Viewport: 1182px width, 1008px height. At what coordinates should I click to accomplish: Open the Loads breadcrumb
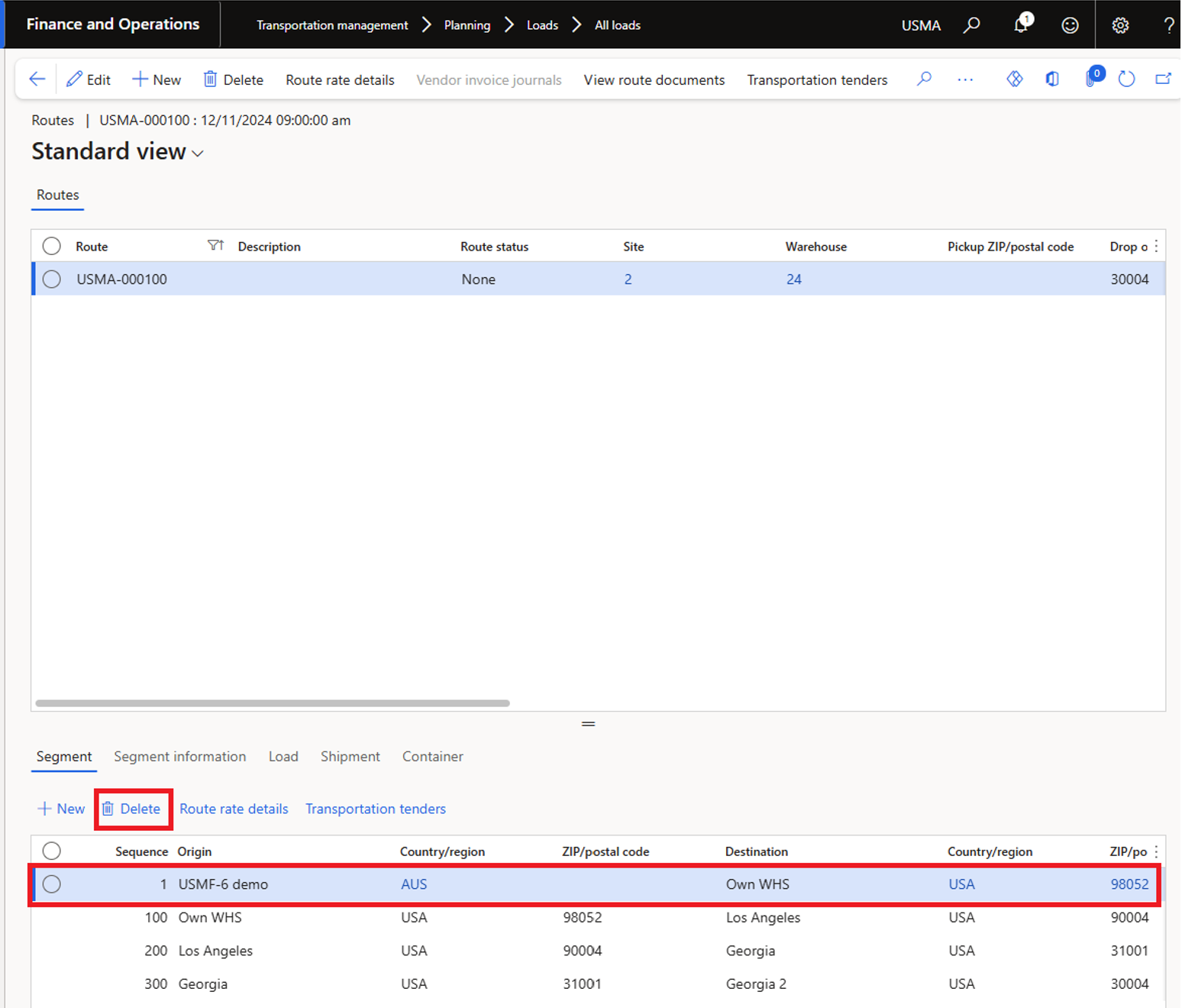click(542, 25)
